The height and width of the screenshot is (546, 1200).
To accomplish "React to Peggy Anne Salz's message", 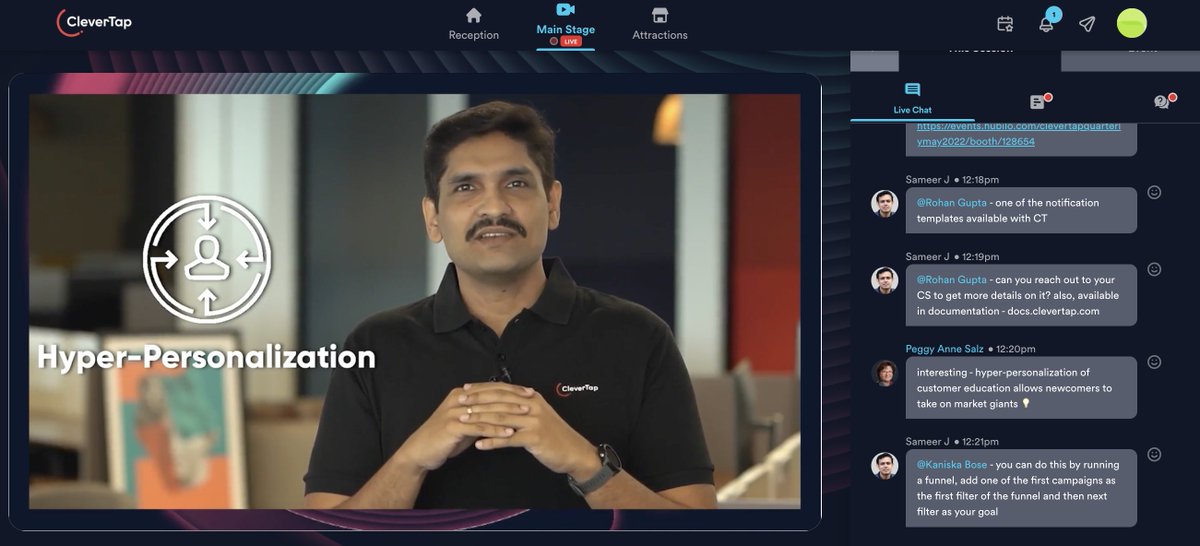I will tap(1154, 361).
